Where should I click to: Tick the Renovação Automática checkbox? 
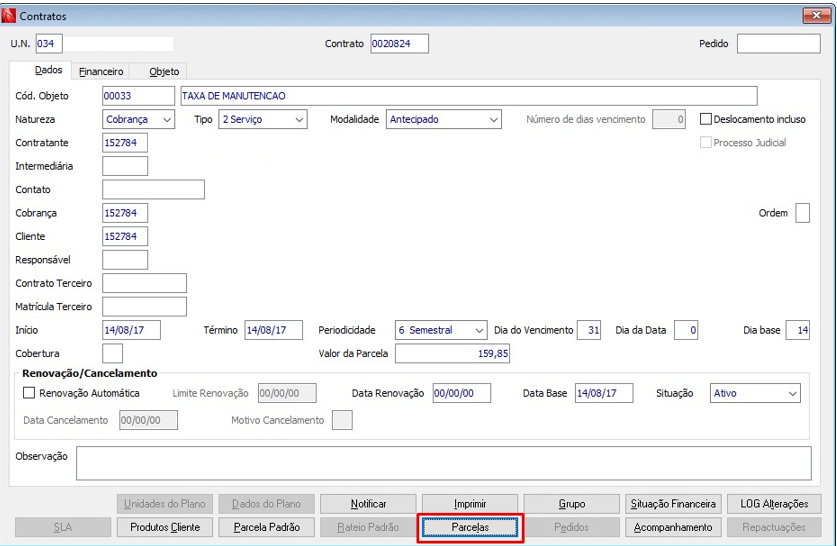(x=29, y=393)
